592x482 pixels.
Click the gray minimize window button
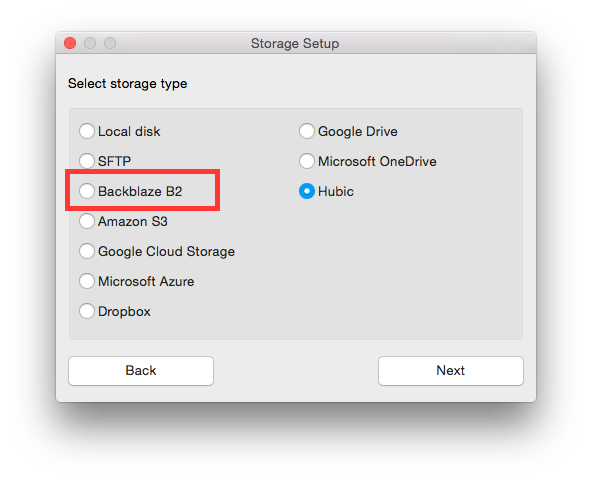(90, 43)
